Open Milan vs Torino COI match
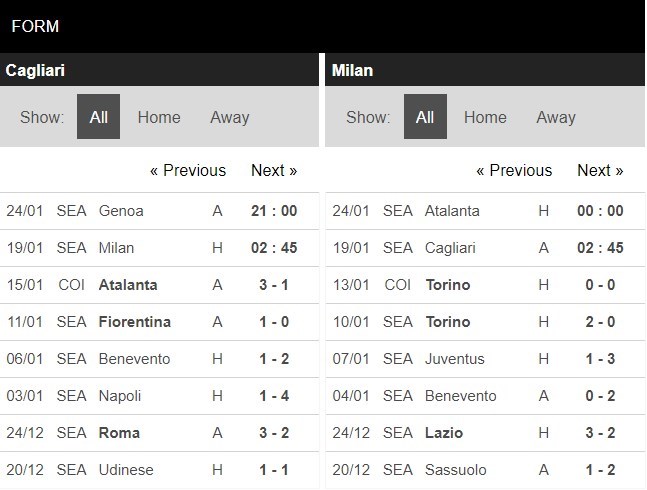The width and height of the screenshot is (647, 490). coord(485,285)
